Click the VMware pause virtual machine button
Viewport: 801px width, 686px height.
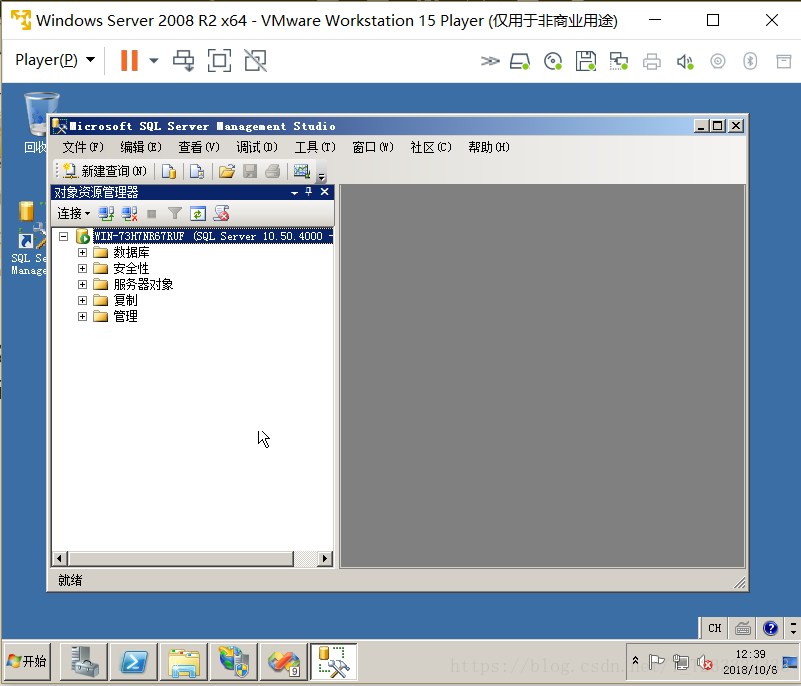[129, 60]
